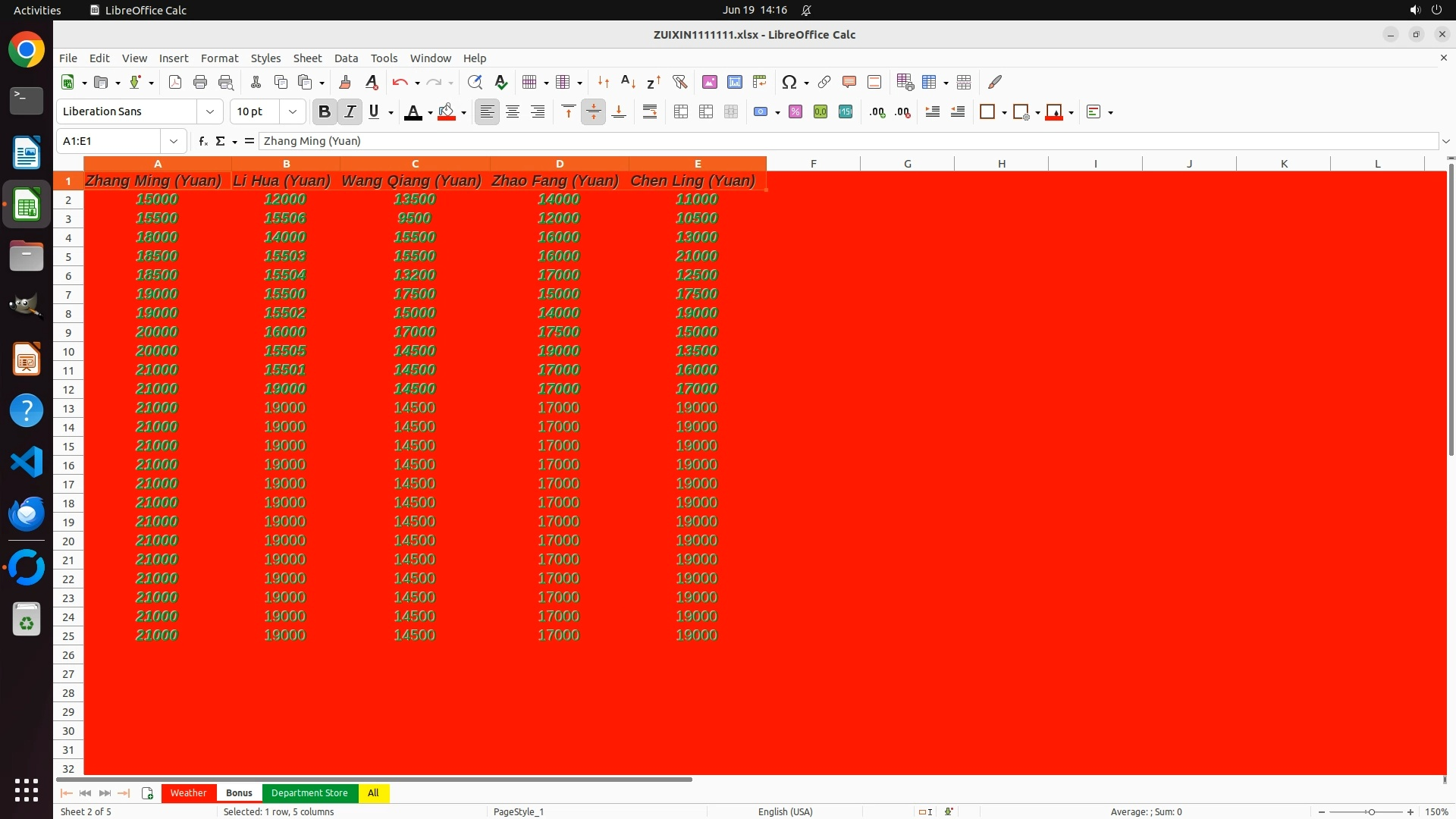This screenshot has height=819, width=1456.
Task: Open the Name Box dropdown arrow
Action: point(174,141)
